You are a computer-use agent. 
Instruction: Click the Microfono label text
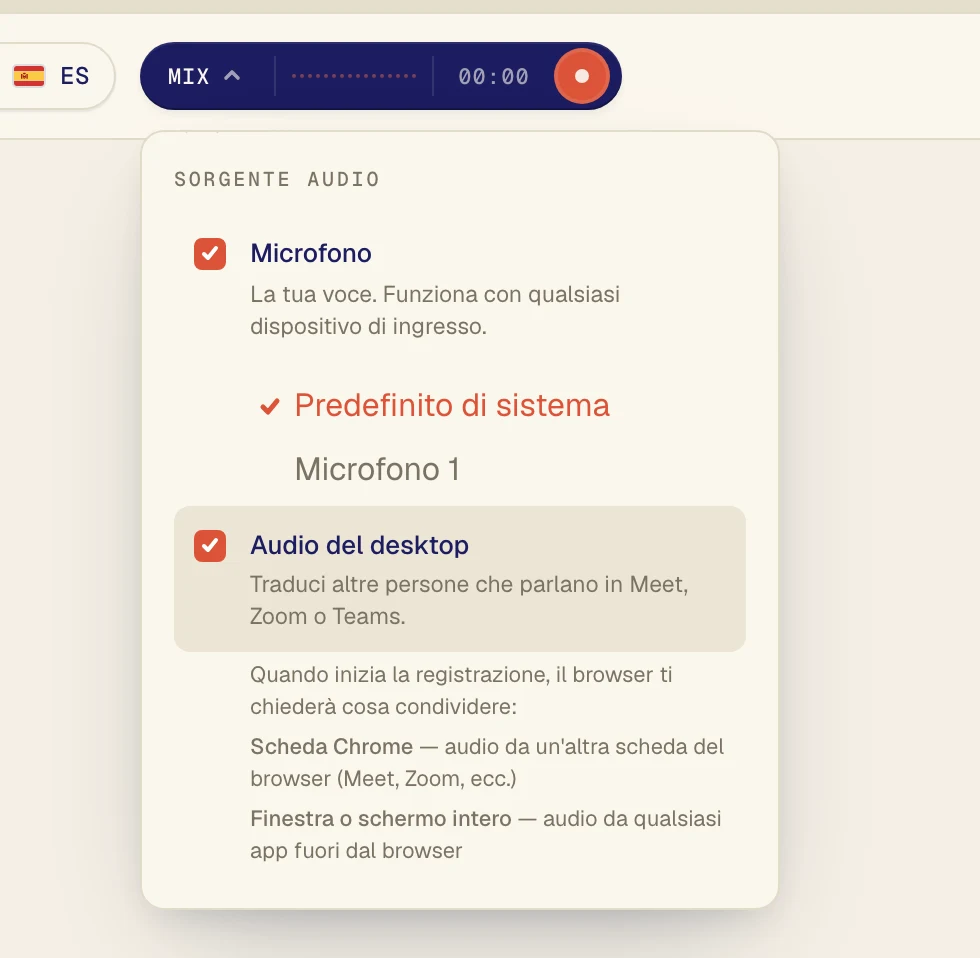311,253
